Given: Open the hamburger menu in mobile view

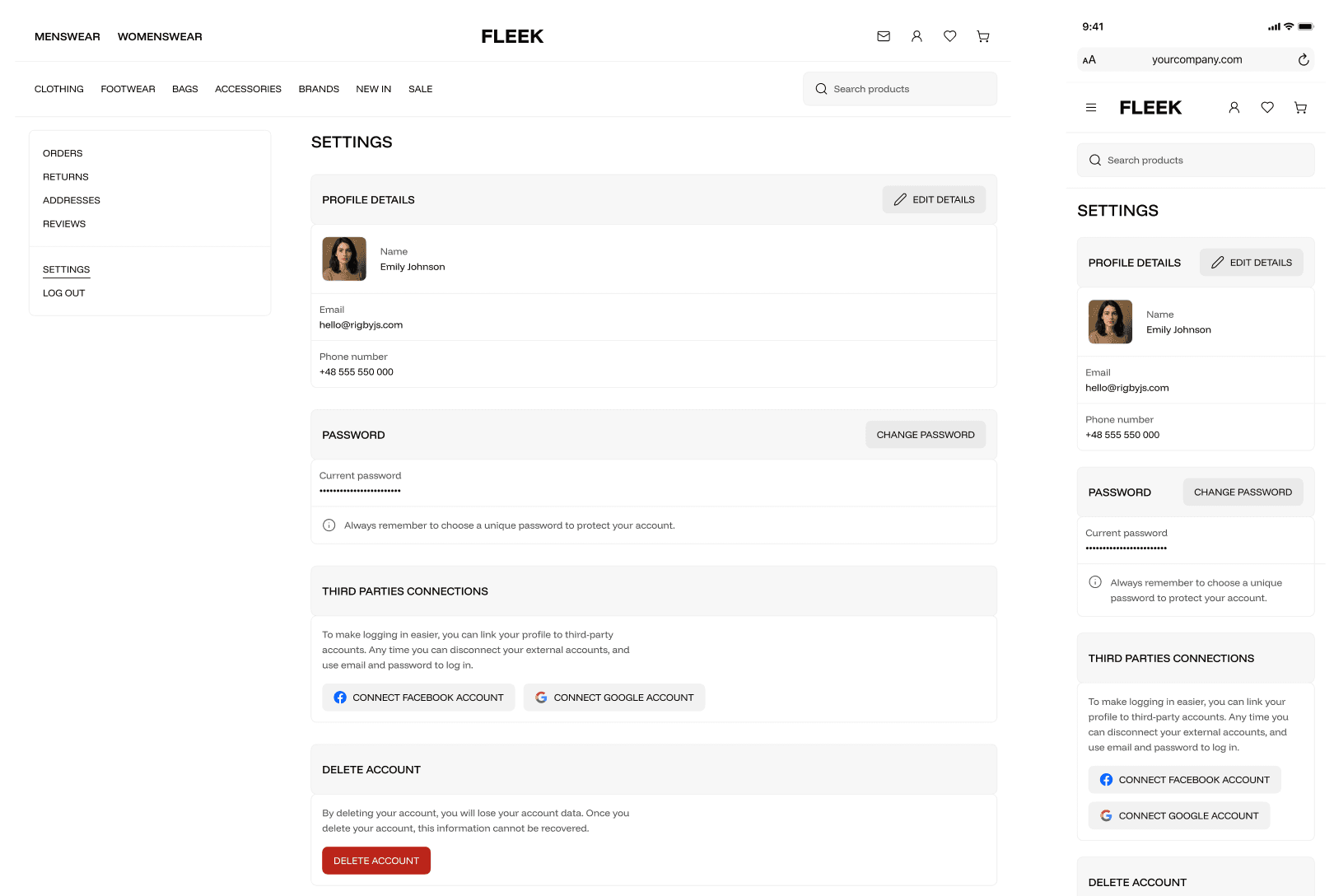Looking at the screenshot, I should click(x=1091, y=108).
